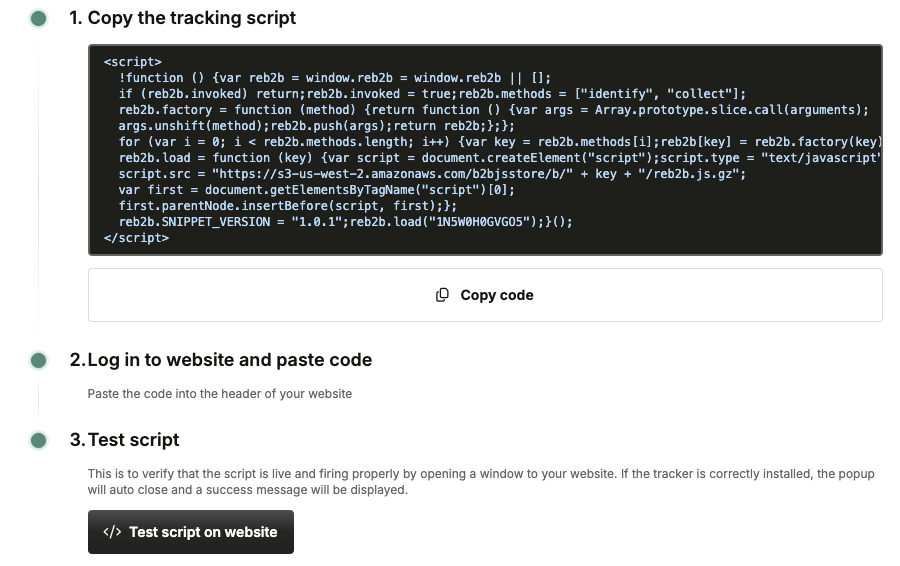Click the code brackets icon on Test script button

112,532
